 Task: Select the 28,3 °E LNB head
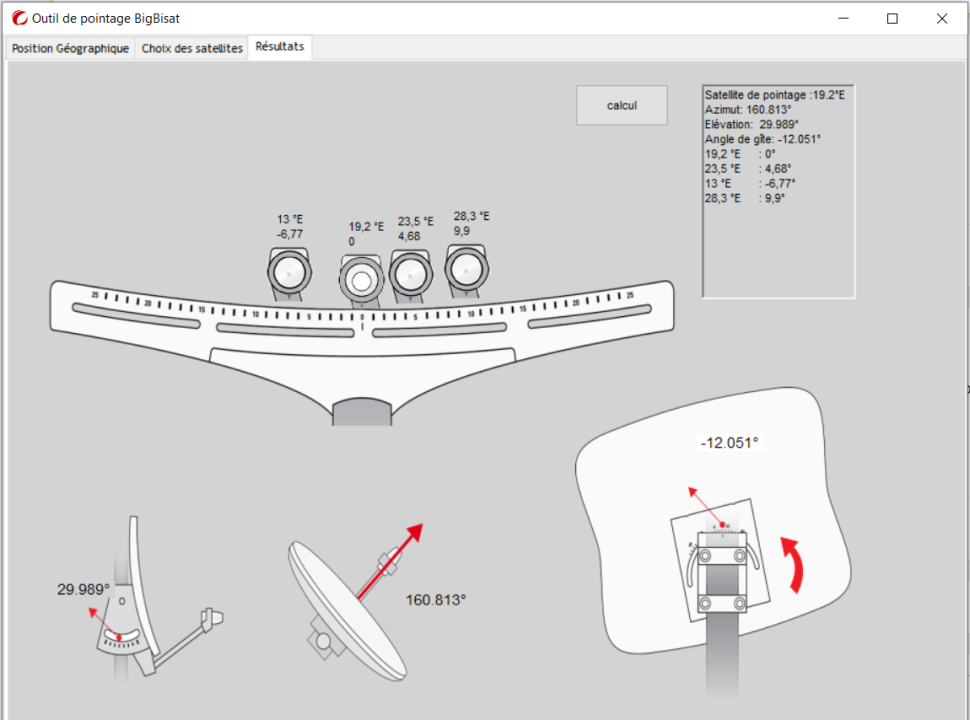tap(466, 268)
